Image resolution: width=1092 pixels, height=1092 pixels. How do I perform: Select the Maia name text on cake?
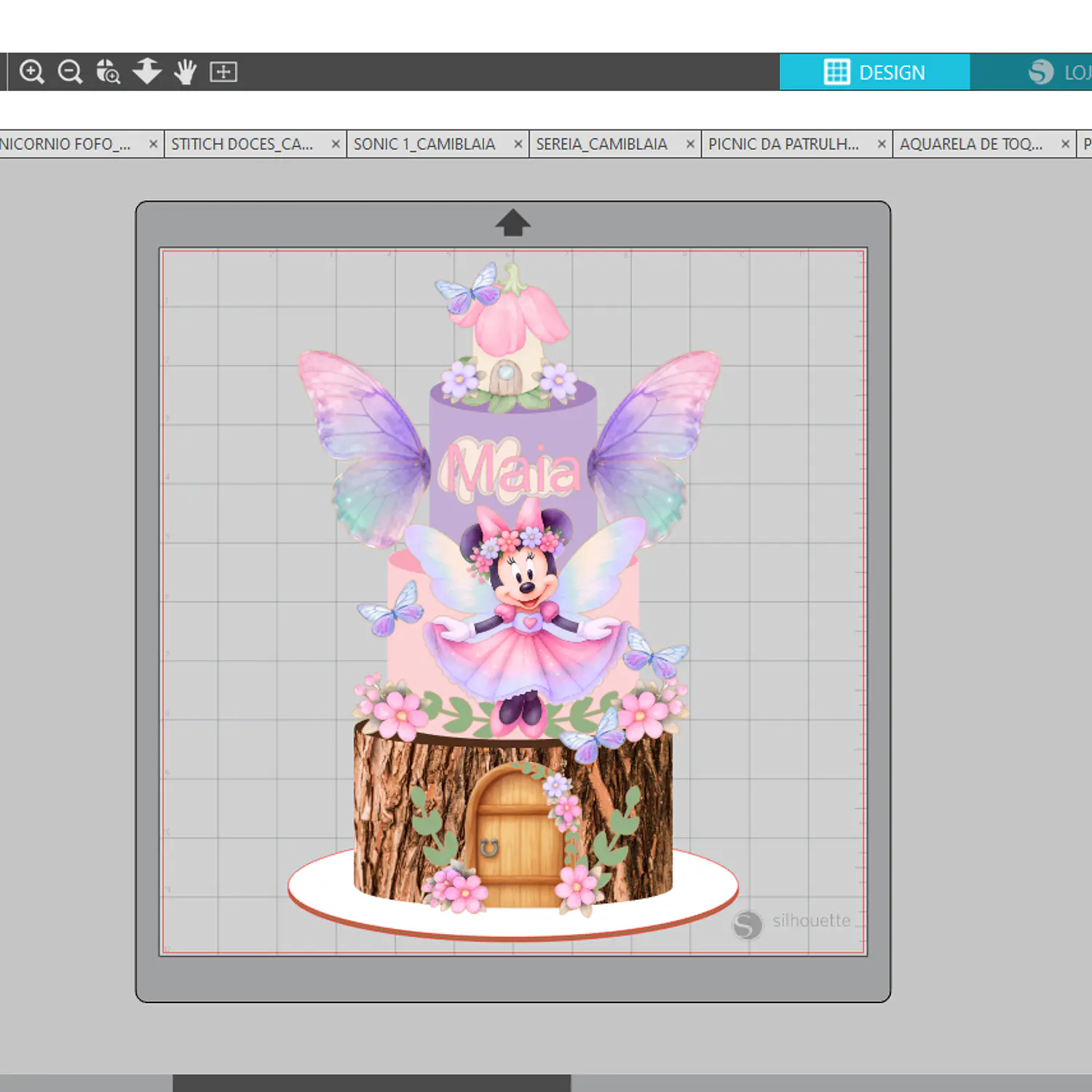click(x=512, y=470)
